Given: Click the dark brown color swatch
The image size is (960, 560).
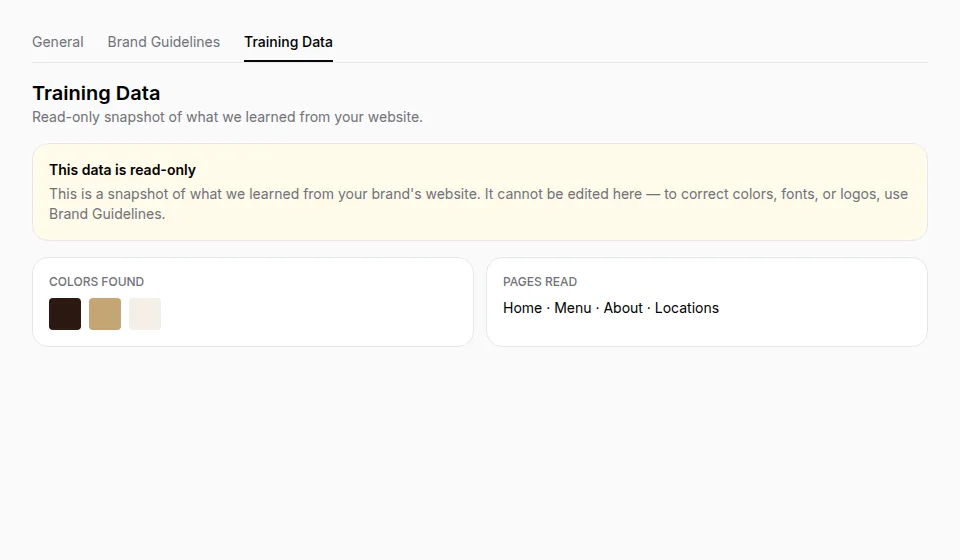Looking at the screenshot, I should [x=65, y=314].
